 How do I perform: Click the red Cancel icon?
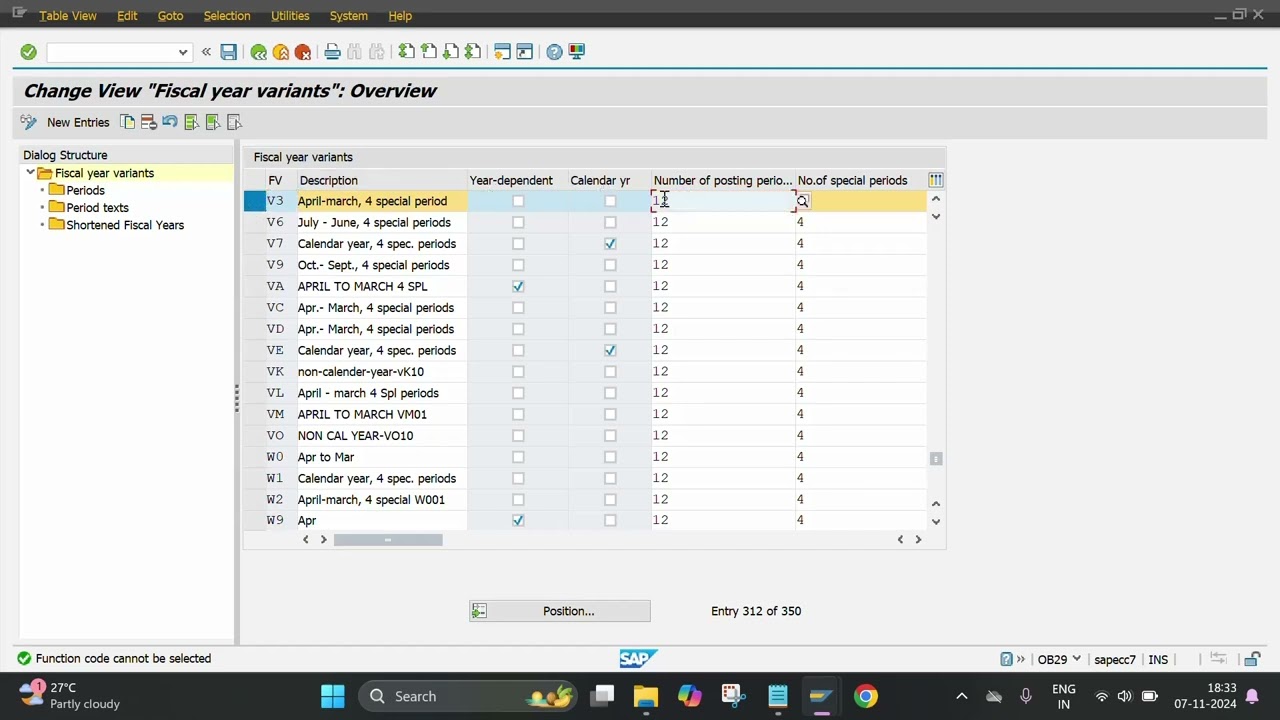[x=303, y=52]
